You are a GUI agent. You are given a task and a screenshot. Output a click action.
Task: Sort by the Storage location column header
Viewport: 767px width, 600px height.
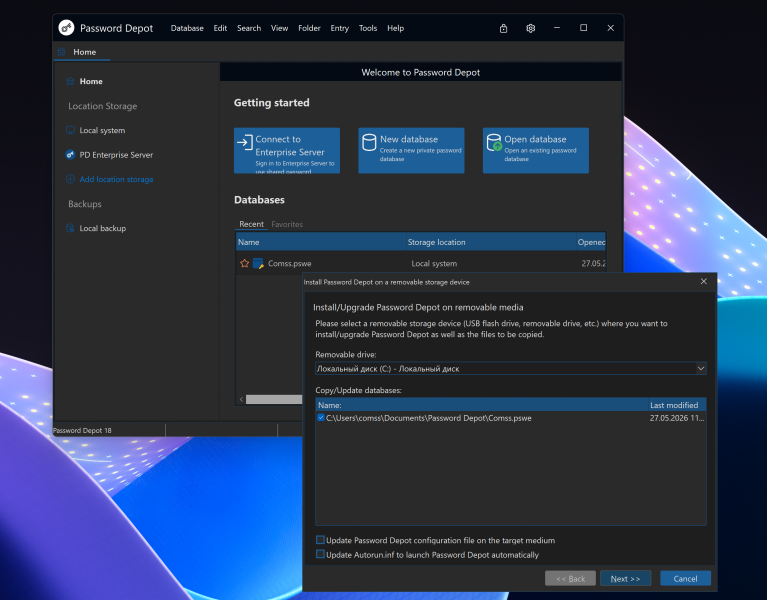491,242
